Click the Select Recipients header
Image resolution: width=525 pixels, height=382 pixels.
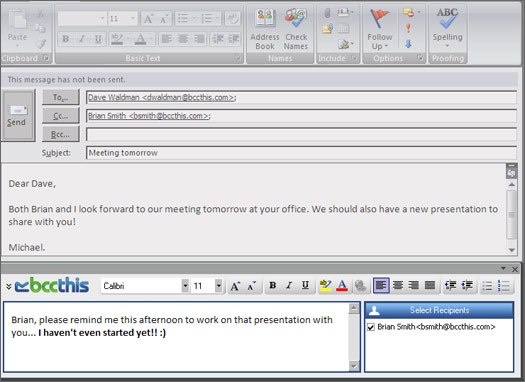pos(439,310)
